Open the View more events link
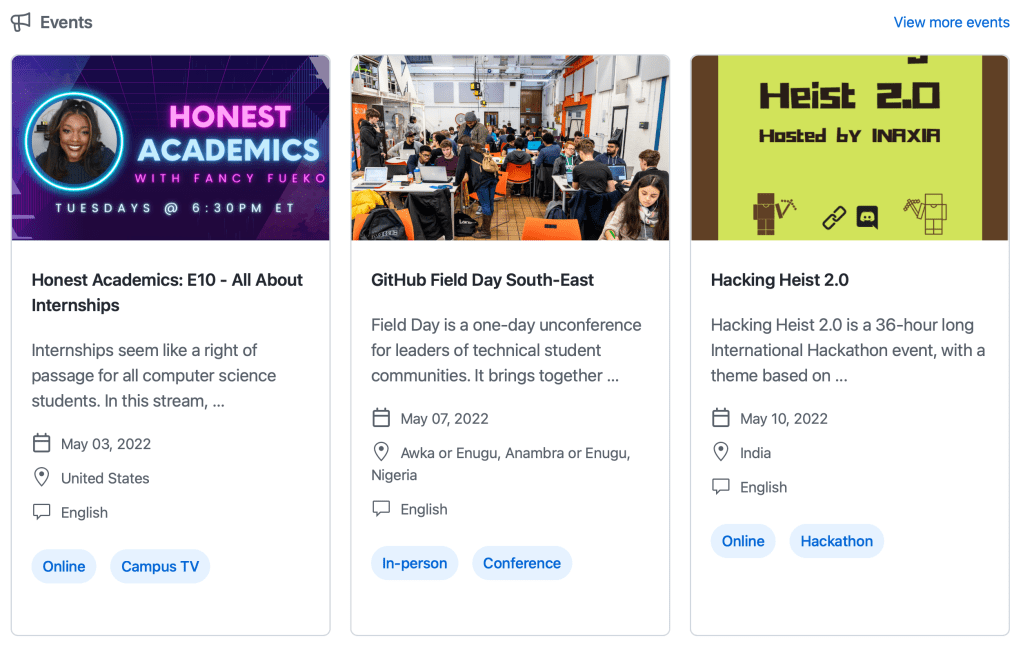This screenshot has height=650, width=1023. tap(951, 21)
